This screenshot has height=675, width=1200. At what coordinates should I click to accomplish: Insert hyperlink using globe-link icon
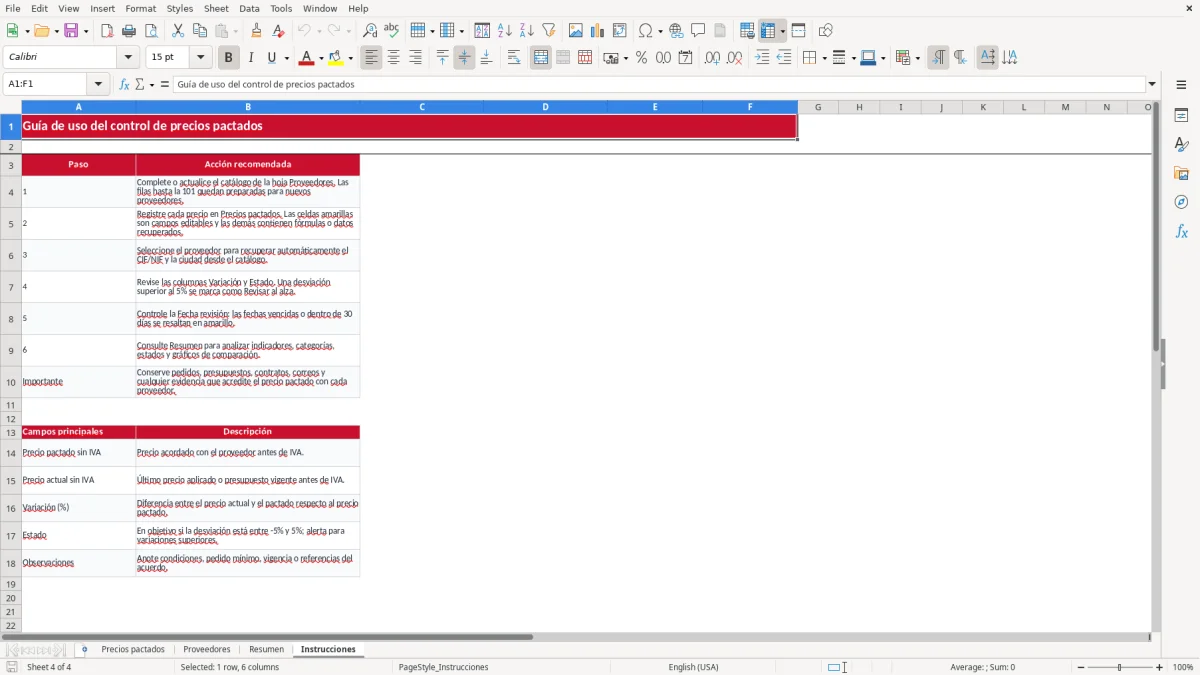click(x=677, y=31)
